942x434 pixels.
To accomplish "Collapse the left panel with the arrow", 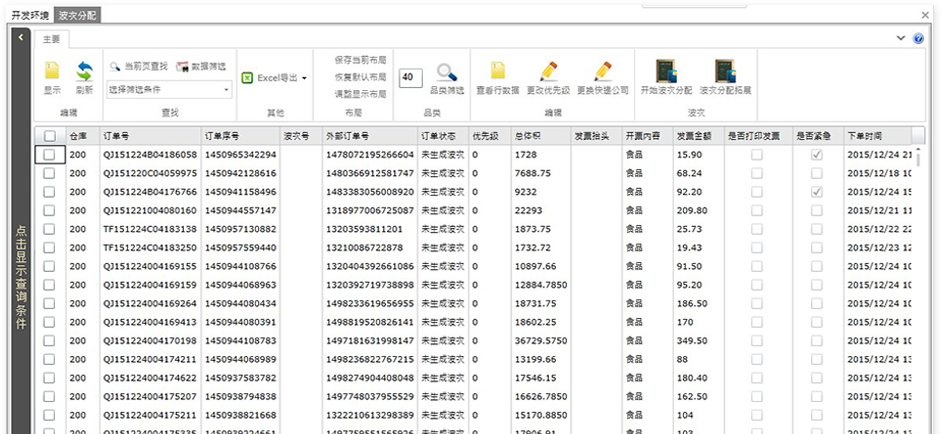I will (20, 37).
